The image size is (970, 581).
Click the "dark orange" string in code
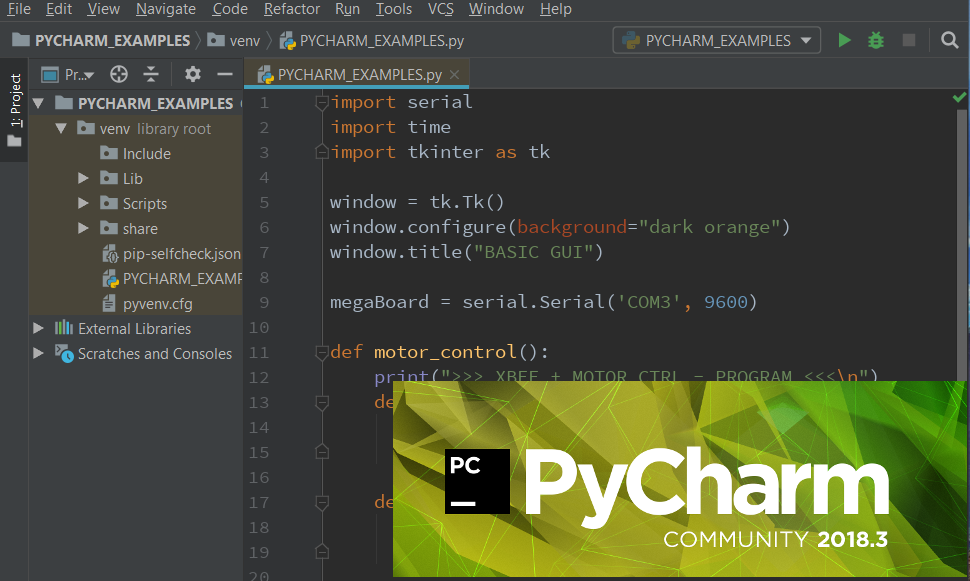pyautogui.click(x=710, y=227)
